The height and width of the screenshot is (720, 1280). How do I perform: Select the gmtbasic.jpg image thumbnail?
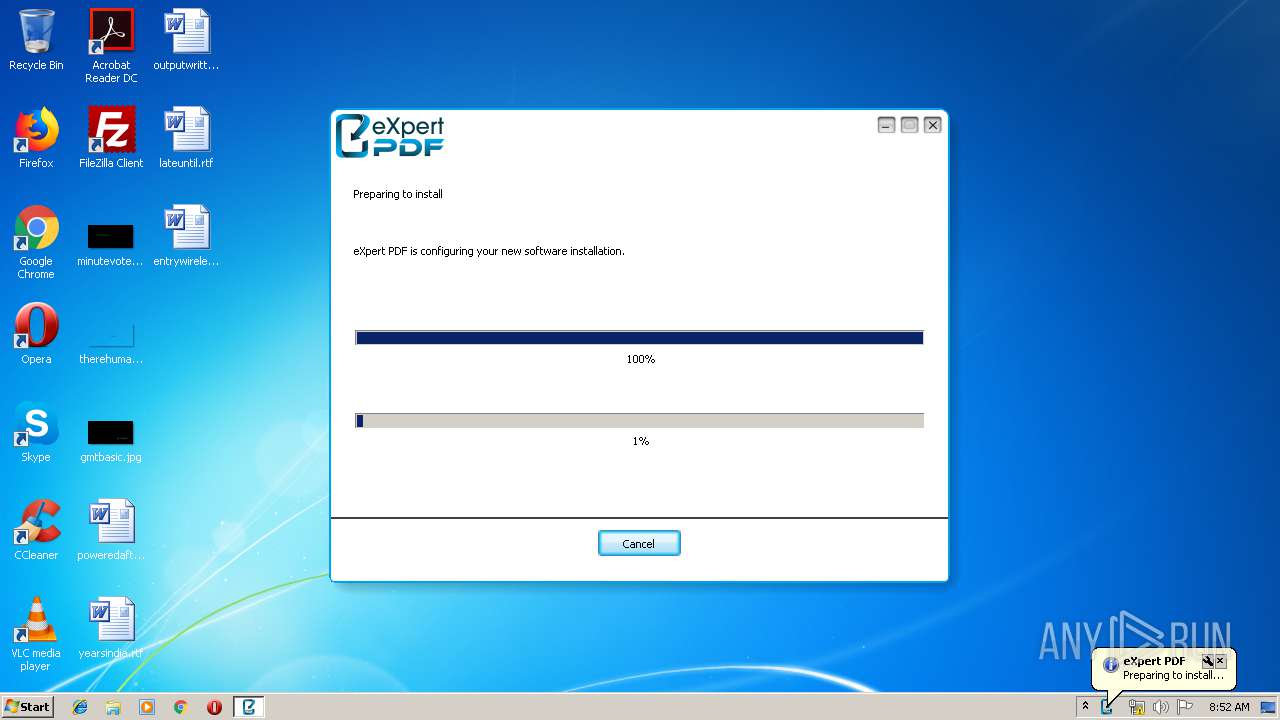pos(111,440)
